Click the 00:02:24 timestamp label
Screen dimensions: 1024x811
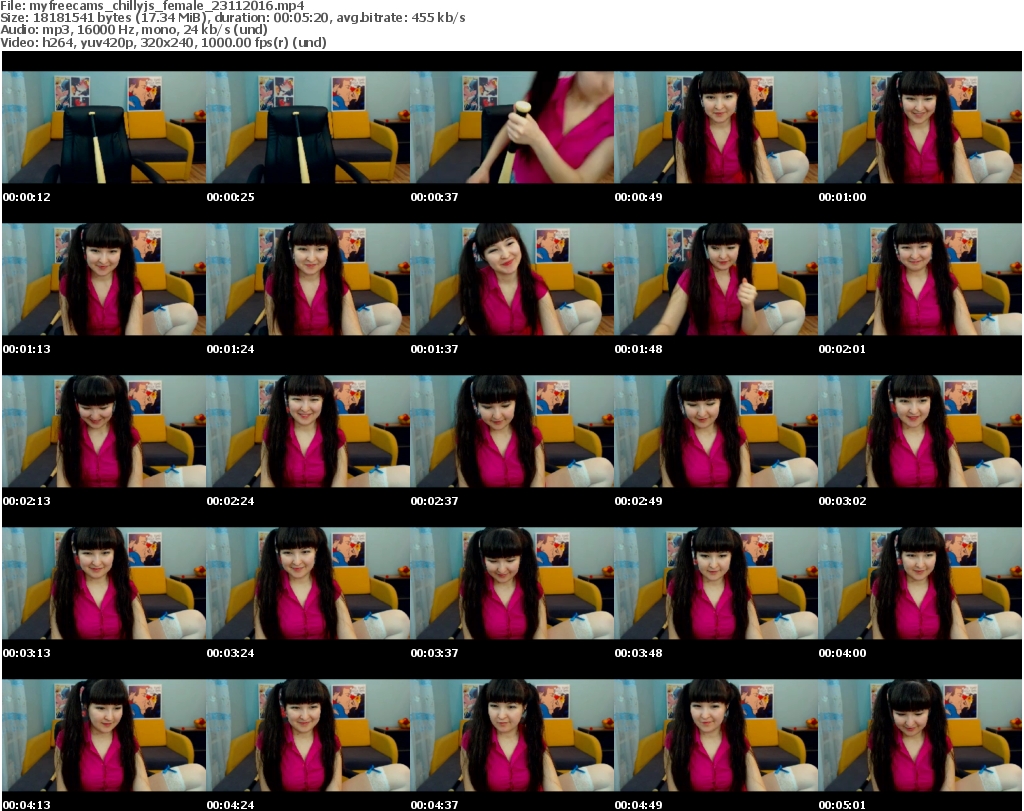231,501
